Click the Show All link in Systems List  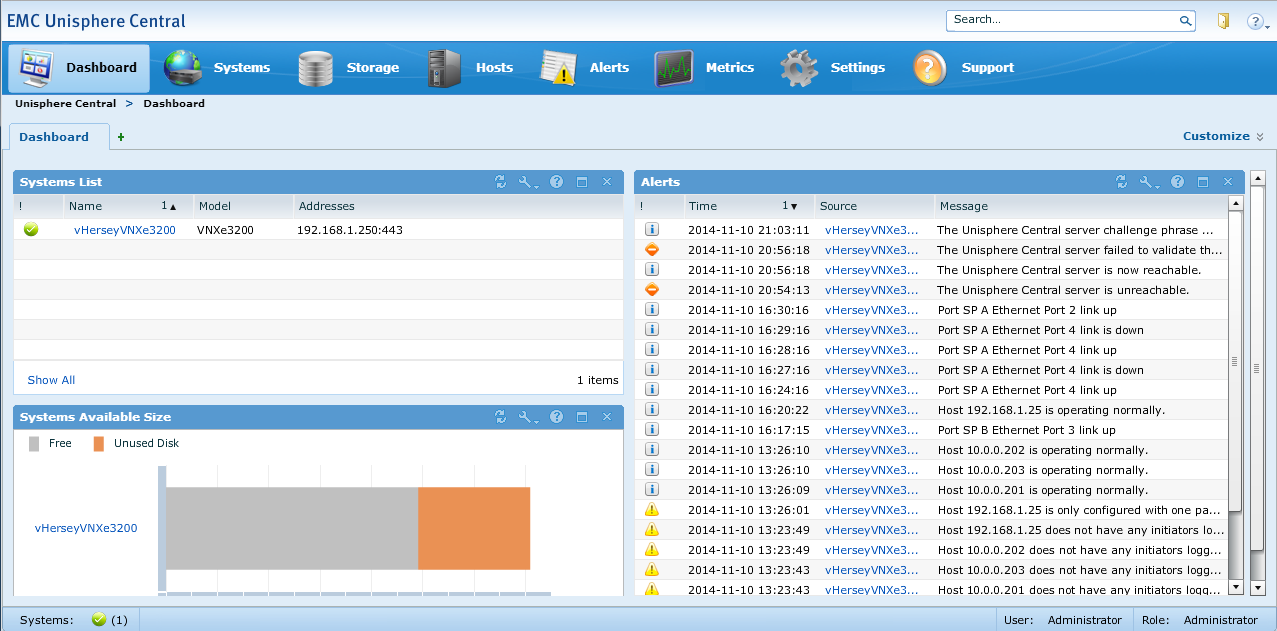click(50, 380)
